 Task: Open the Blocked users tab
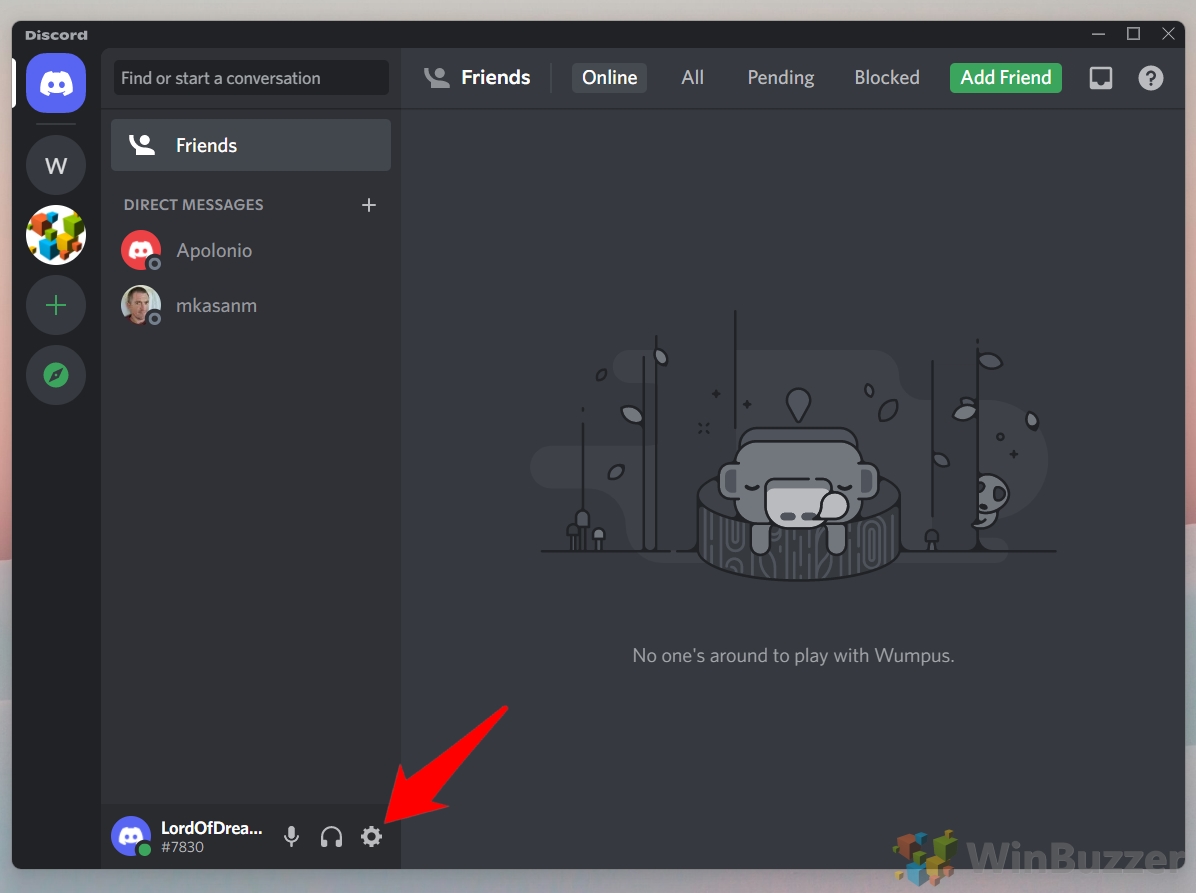point(887,78)
